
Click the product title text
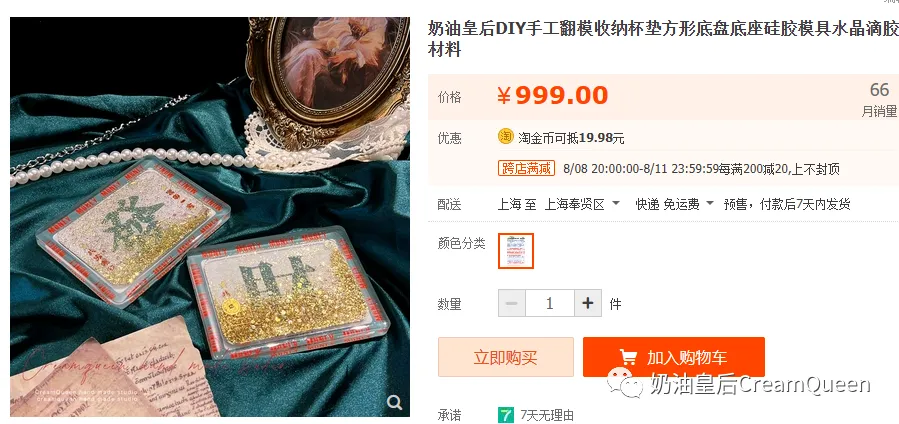(662, 39)
